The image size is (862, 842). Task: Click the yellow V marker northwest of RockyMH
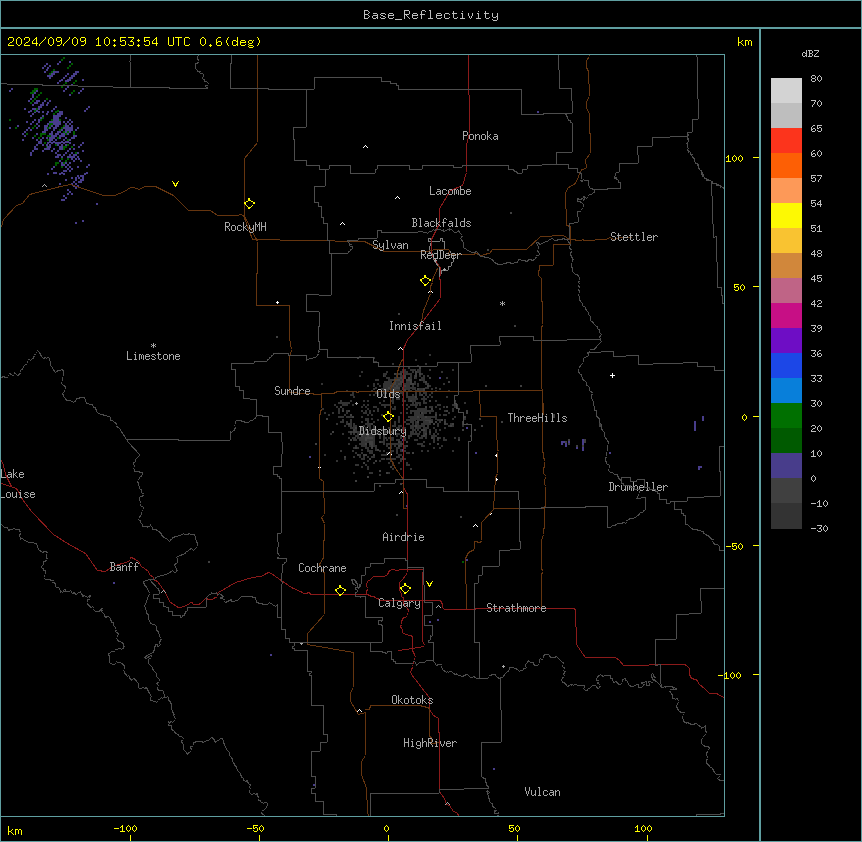coord(175,184)
